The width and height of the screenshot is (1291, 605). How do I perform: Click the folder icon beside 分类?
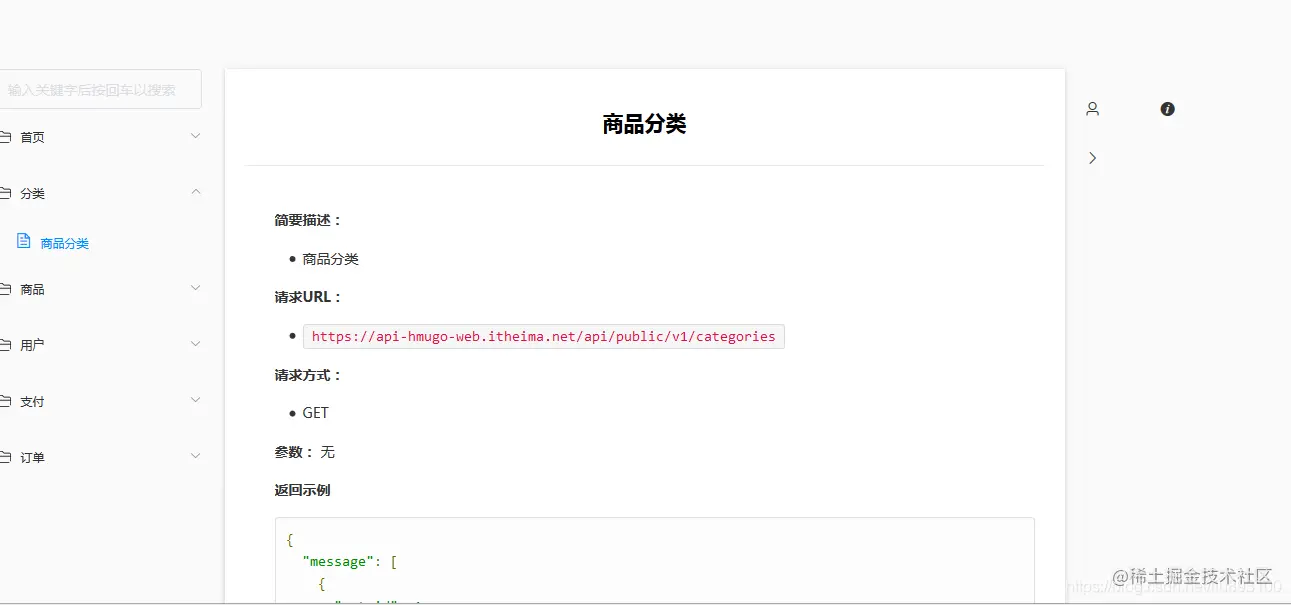pos(5,193)
